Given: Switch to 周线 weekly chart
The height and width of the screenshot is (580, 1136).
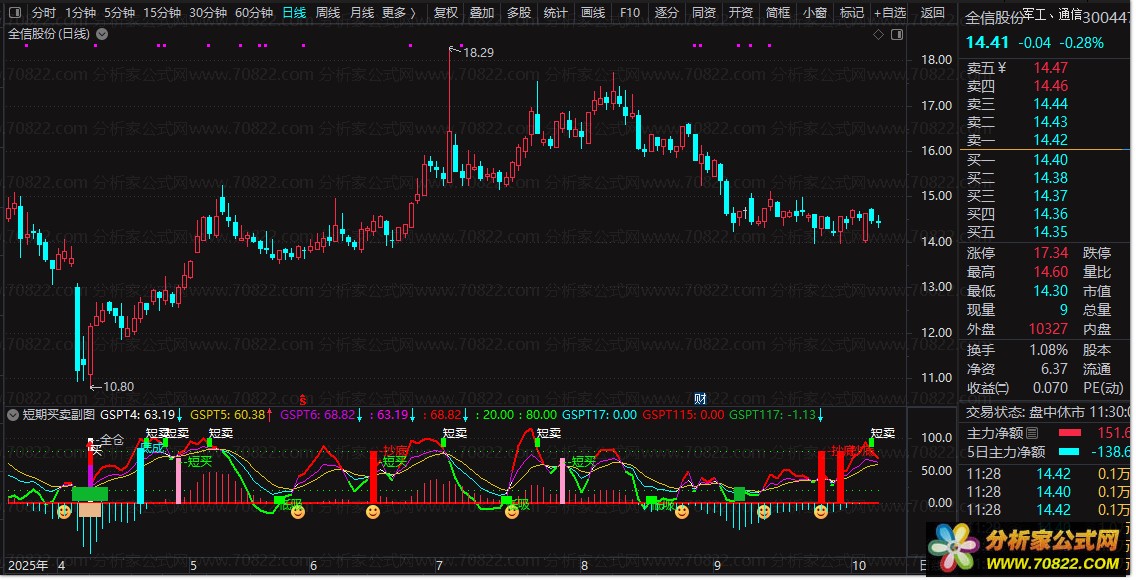Looking at the screenshot, I should [328, 12].
